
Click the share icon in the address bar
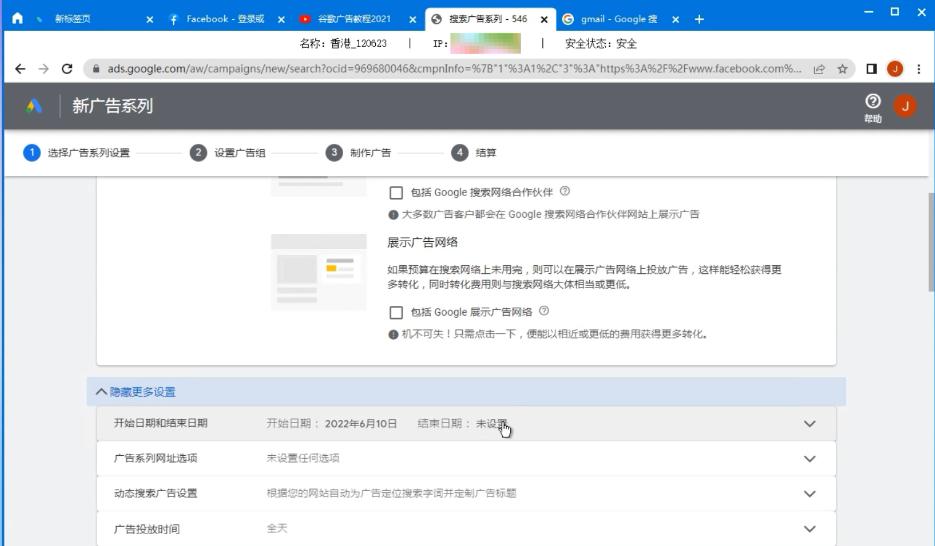(819, 69)
